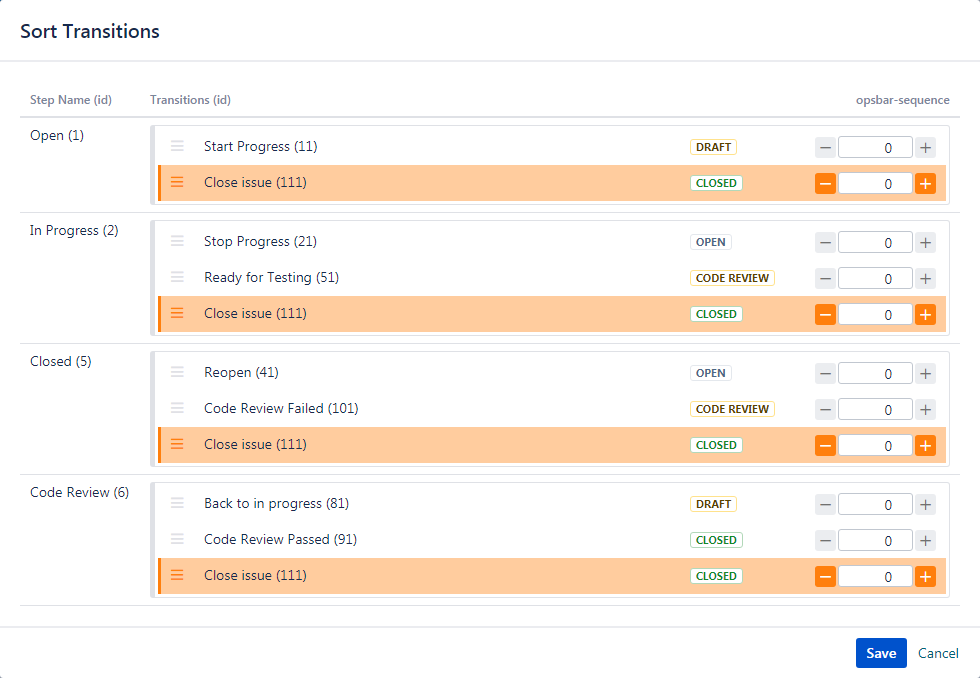
Task: Save the transition sort order
Action: coord(881,653)
